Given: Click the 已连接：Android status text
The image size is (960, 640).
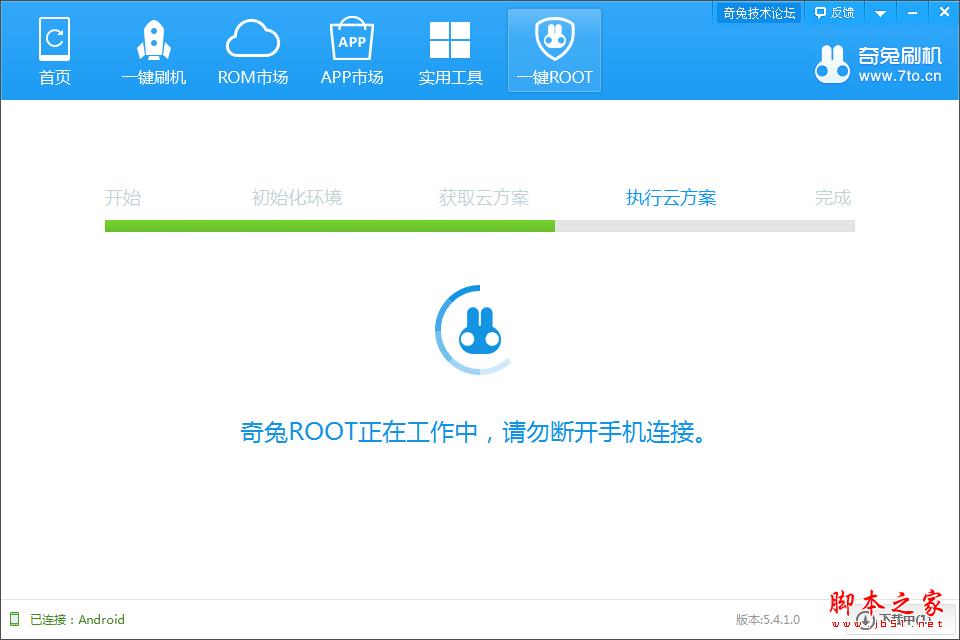Looking at the screenshot, I should click(x=77, y=620).
